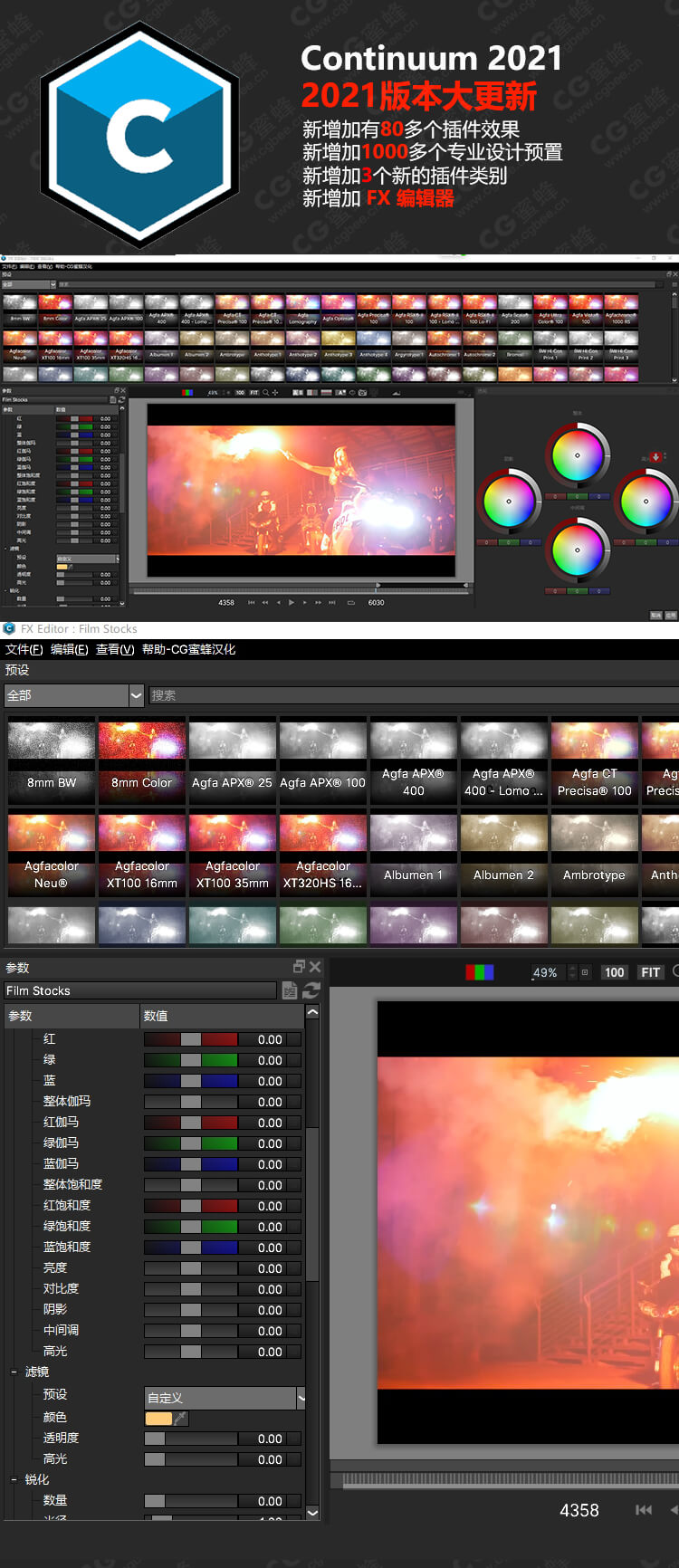
Task: Click the 对比度 slider
Action: pos(191,1289)
